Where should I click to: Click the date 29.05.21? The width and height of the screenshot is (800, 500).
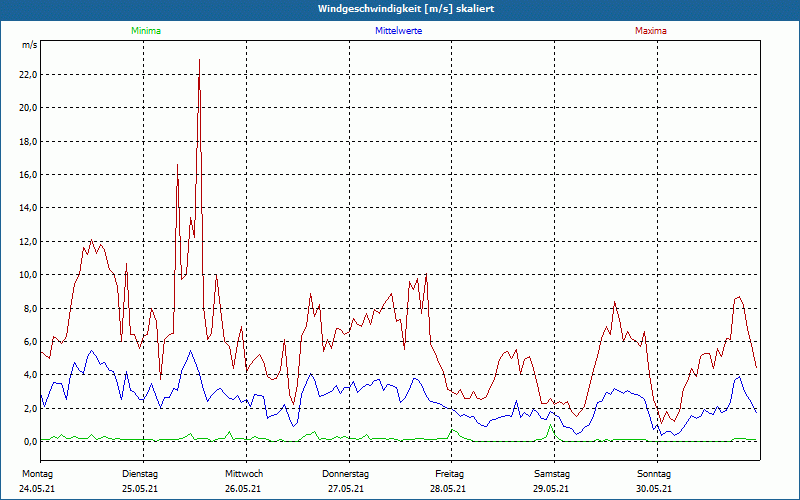click(x=551, y=489)
